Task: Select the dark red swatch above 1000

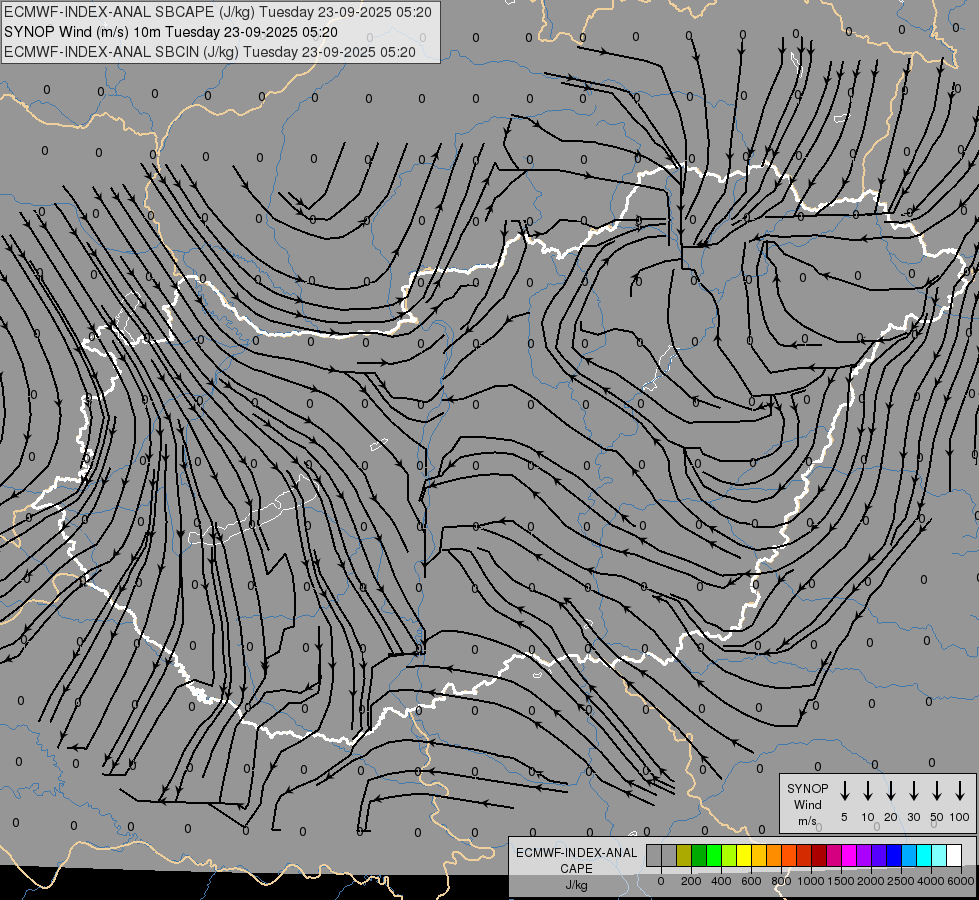Action: pyautogui.click(x=819, y=855)
